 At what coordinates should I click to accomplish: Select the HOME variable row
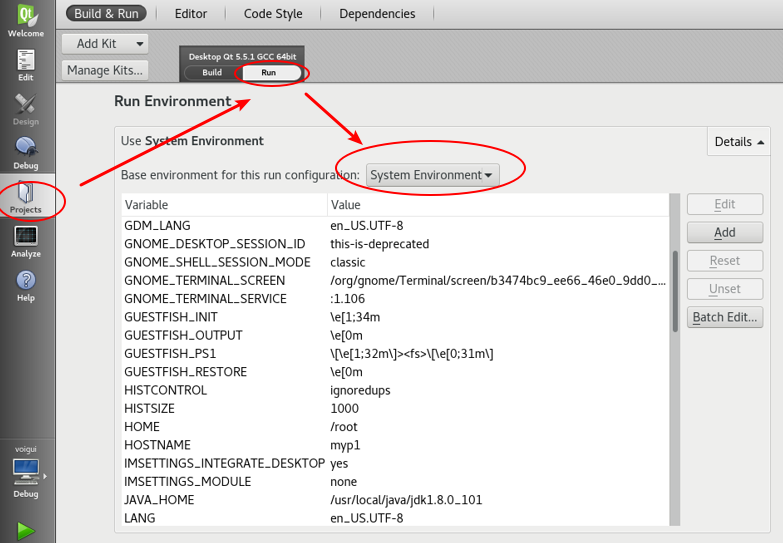pyautogui.click(x=395, y=427)
